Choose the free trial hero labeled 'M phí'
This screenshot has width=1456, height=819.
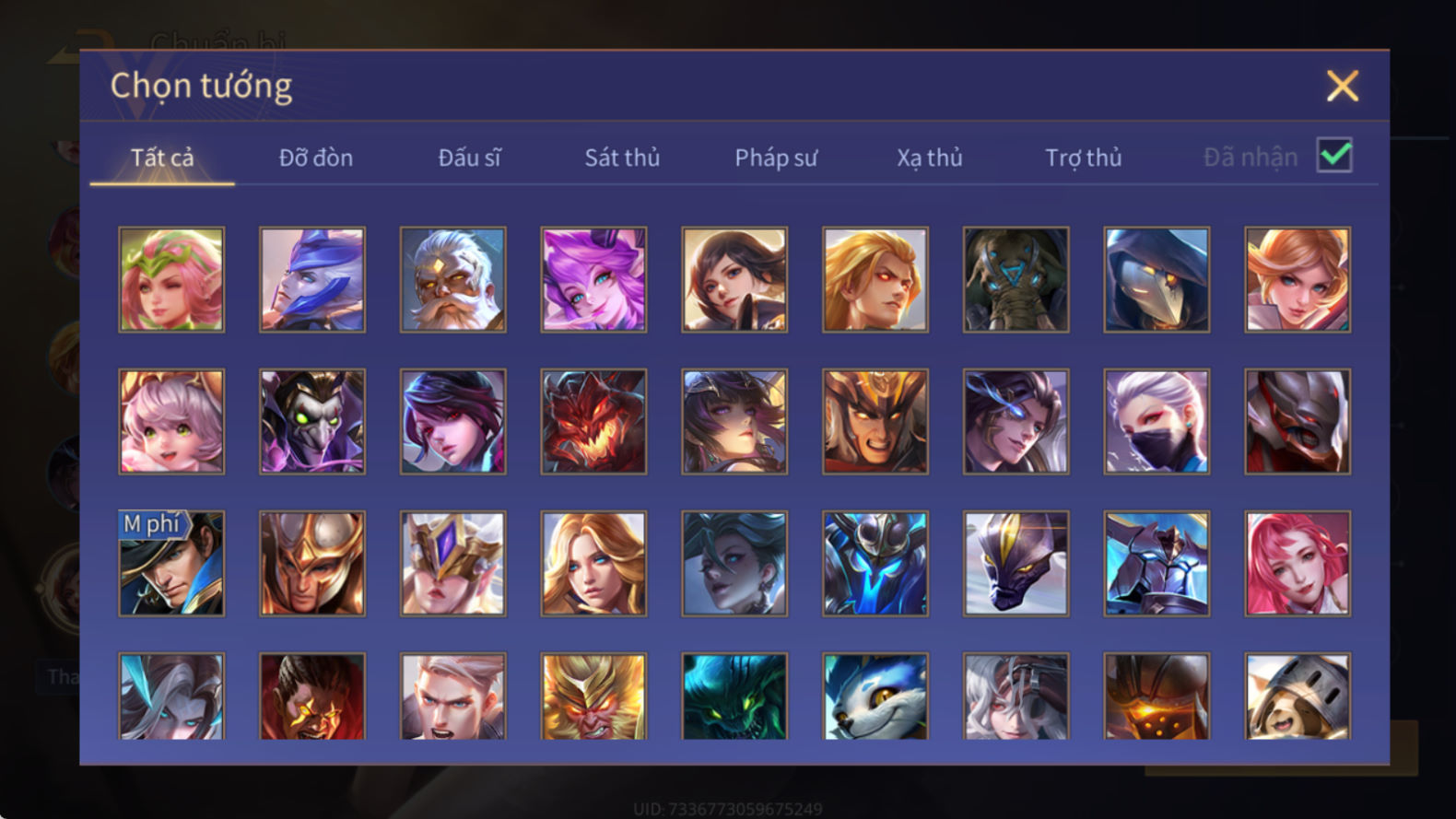click(171, 563)
